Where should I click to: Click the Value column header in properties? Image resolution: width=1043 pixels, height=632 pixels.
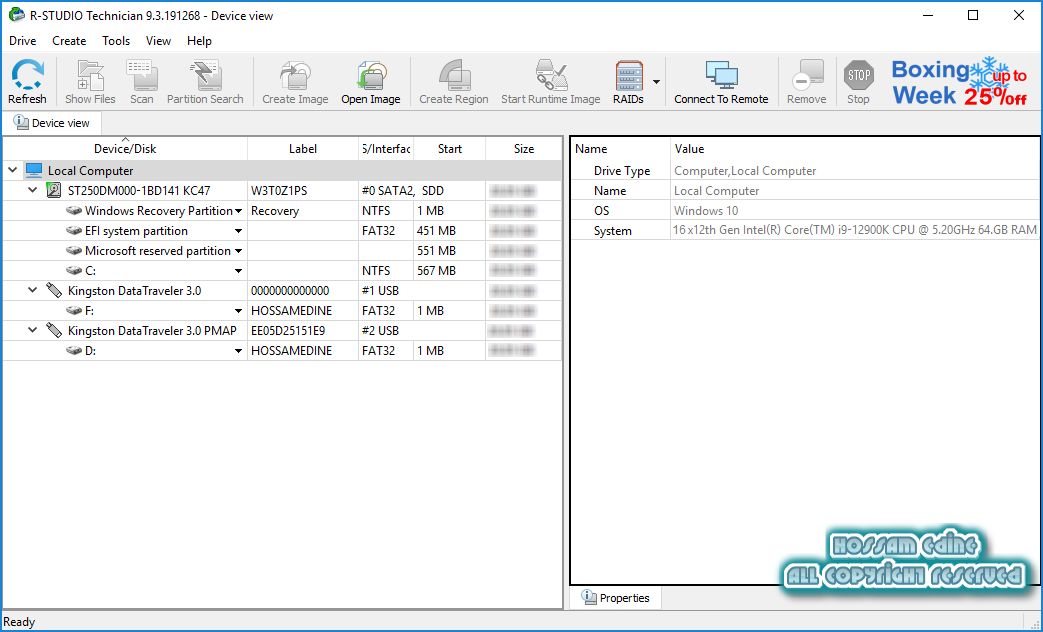(855, 148)
